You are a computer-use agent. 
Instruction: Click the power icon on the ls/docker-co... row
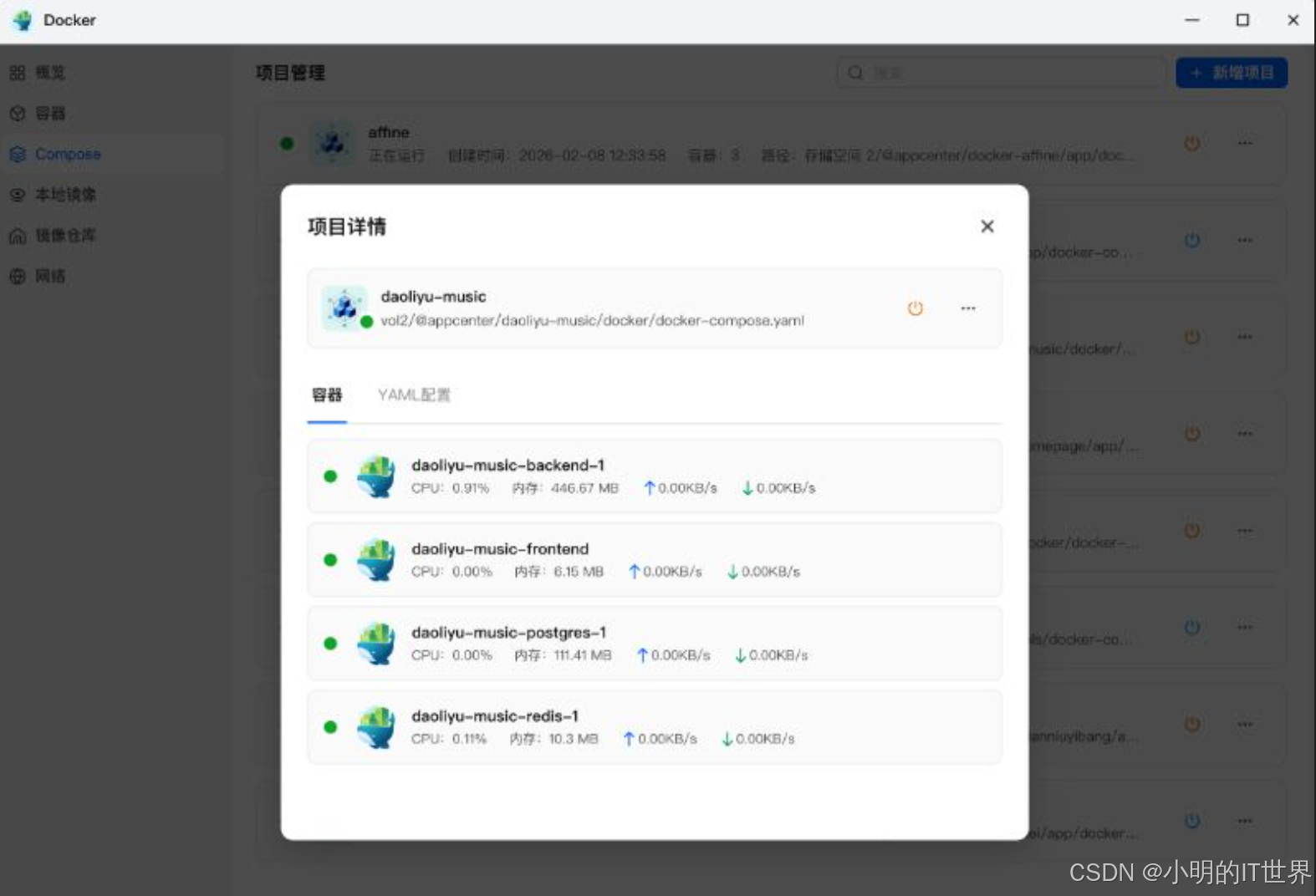(x=1192, y=628)
